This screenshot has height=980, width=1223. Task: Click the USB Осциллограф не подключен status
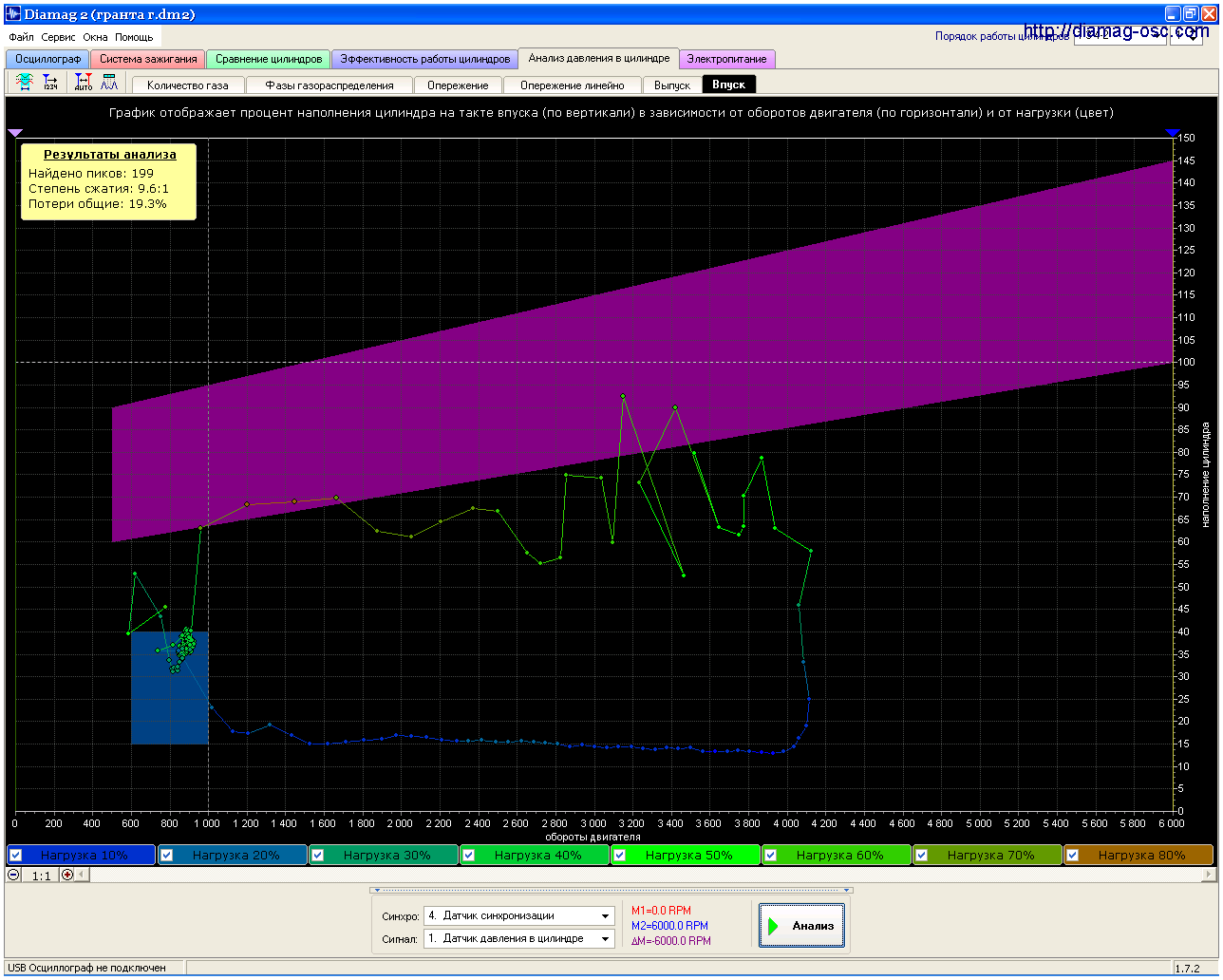(86, 968)
